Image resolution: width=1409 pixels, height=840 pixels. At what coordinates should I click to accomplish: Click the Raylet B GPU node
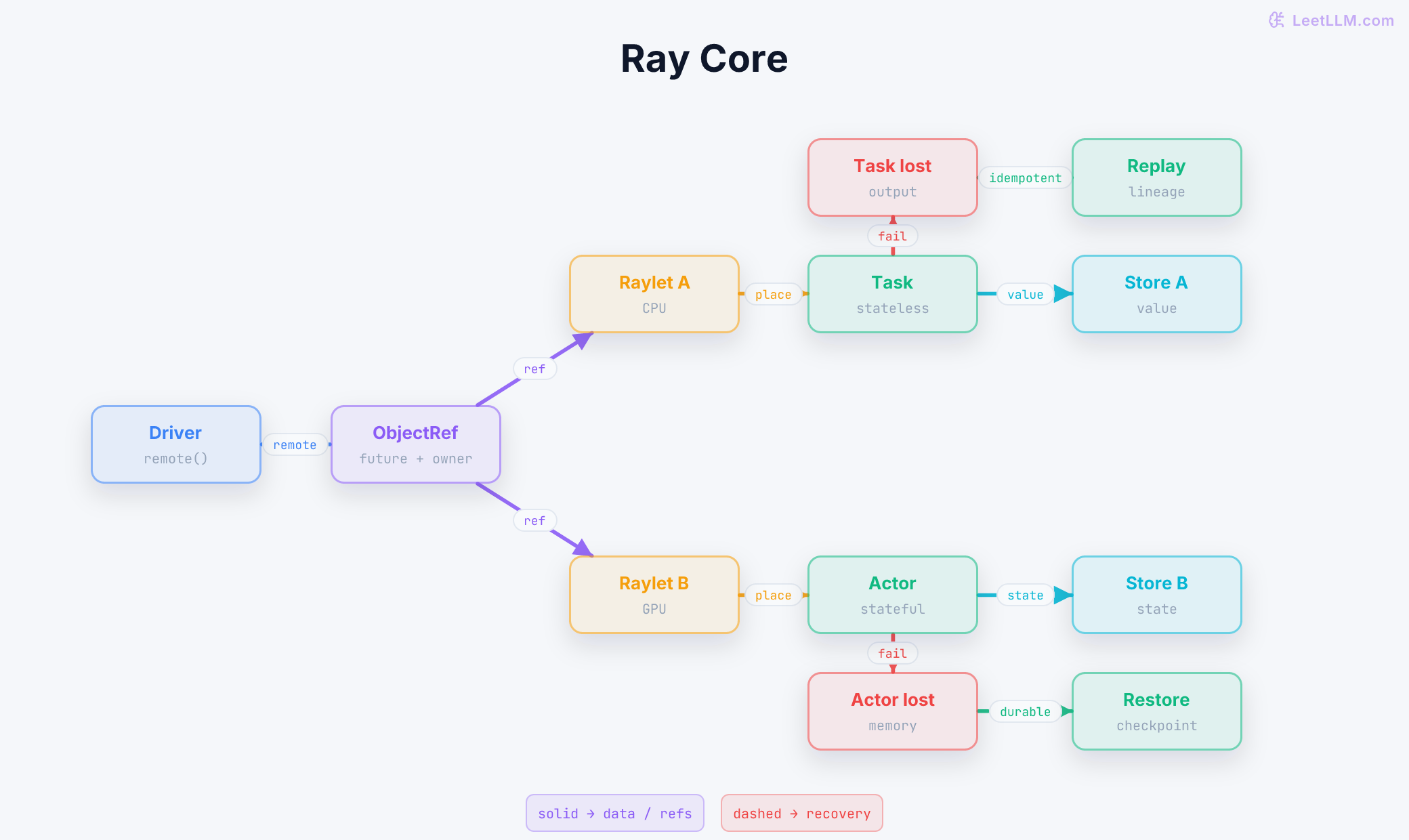[654, 595]
